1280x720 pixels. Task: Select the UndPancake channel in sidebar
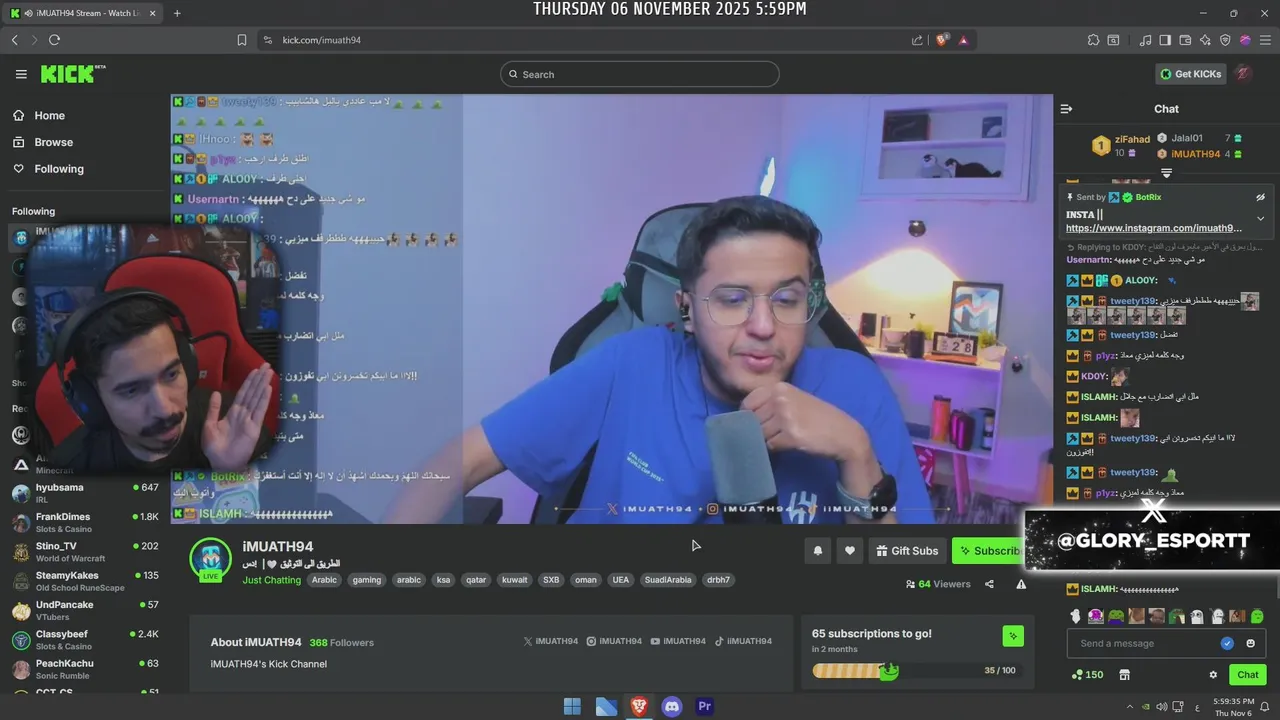(x=86, y=610)
